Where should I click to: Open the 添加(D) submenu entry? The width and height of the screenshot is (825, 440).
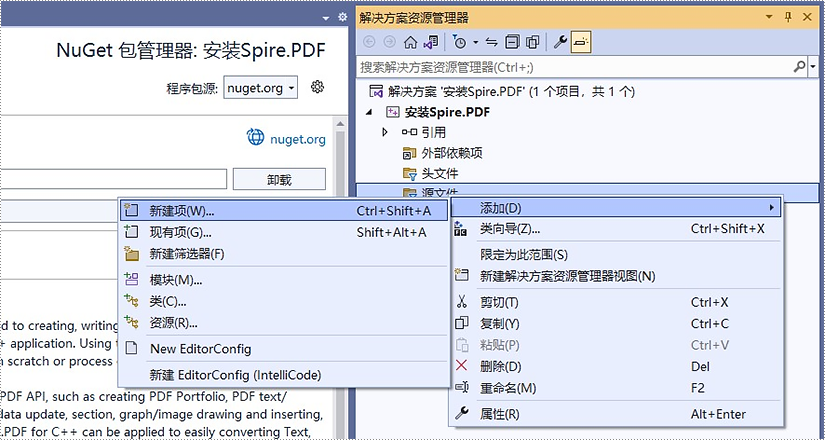click(616, 208)
